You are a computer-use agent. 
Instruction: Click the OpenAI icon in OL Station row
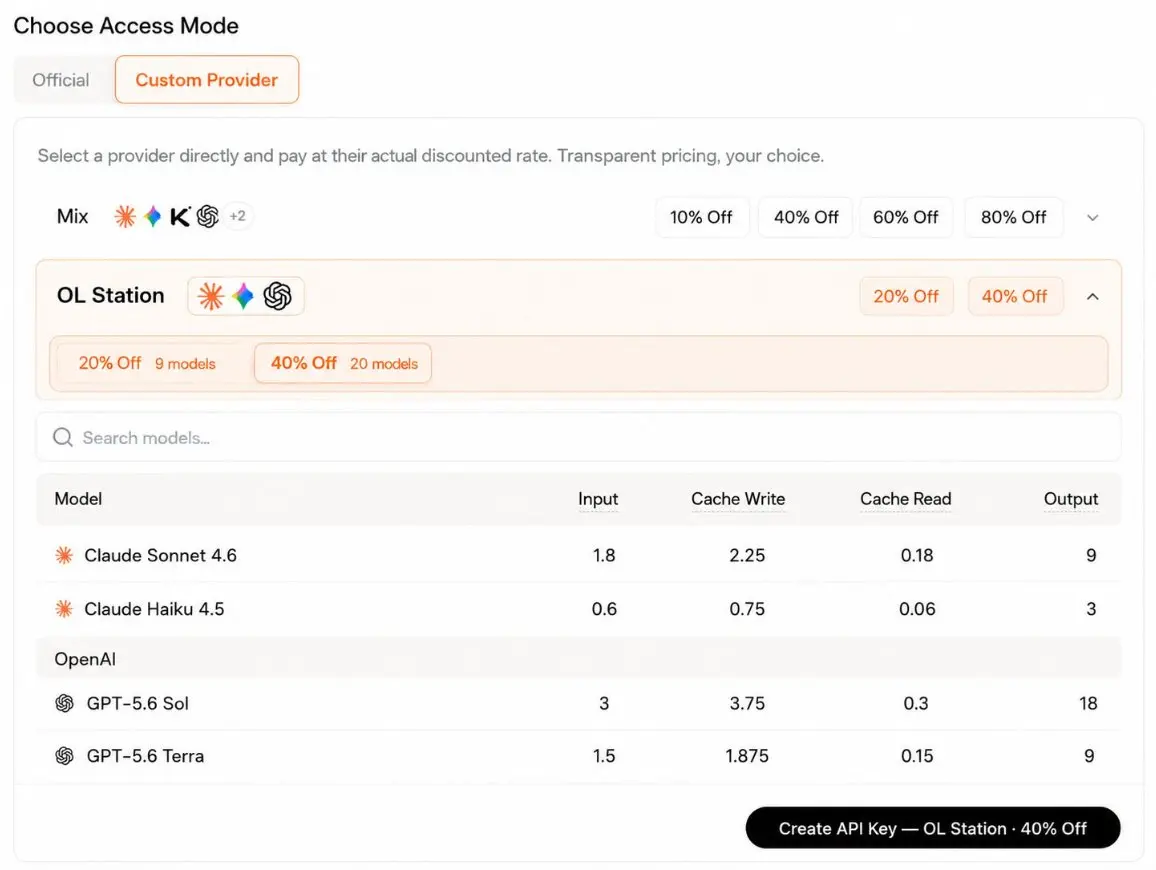pos(277,296)
